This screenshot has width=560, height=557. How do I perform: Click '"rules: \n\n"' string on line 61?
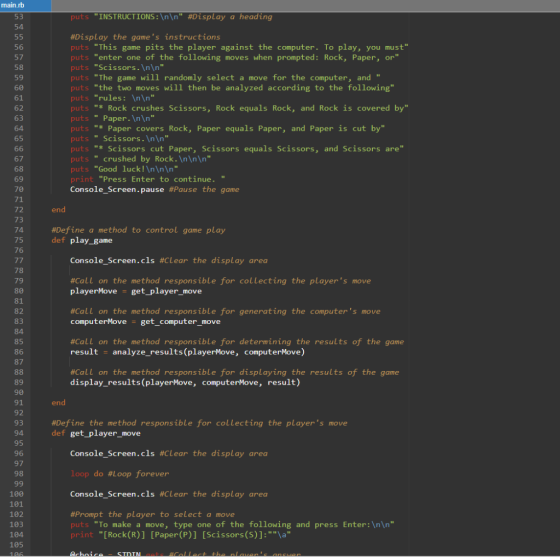[x=124, y=98]
